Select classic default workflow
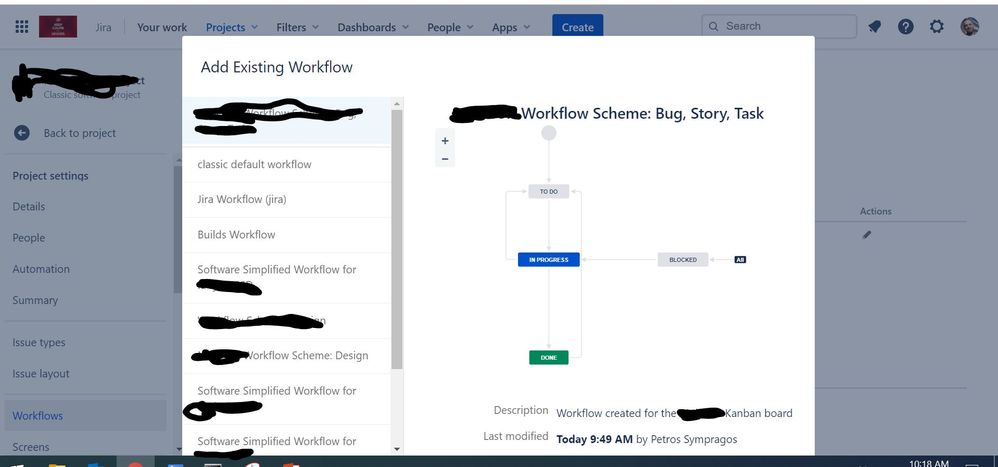The height and width of the screenshot is (467, 998). coord(286,164)
